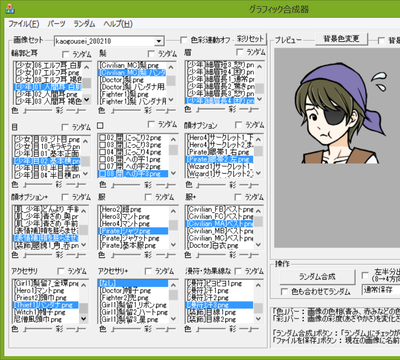Open the パーツ menu
Viewport: 400px width, 360px height.
(x=56, y=24)
